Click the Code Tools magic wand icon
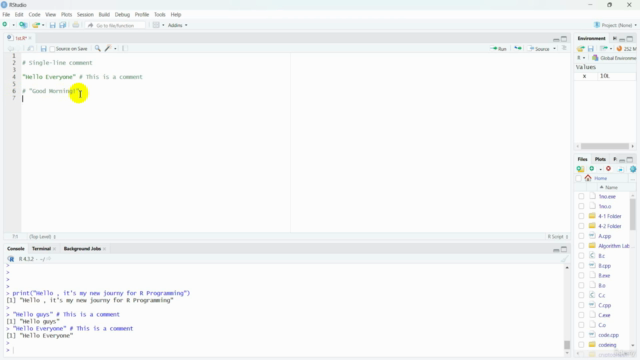Viewport: 640px width, 360px height. [108, 49]
